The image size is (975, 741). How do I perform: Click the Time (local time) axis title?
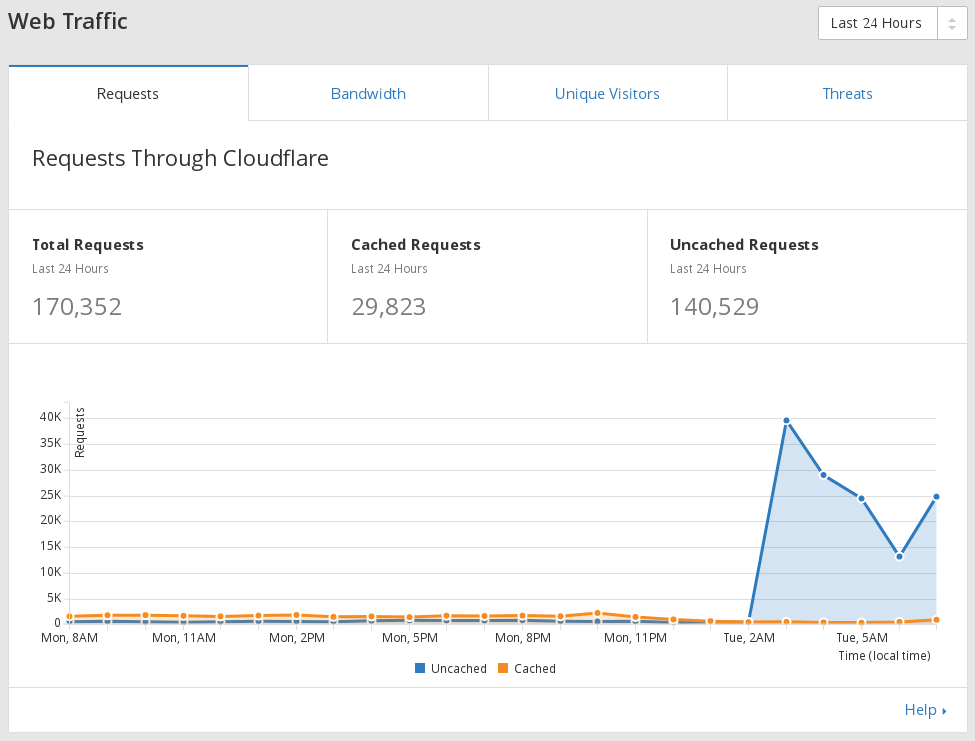point(884,656)
